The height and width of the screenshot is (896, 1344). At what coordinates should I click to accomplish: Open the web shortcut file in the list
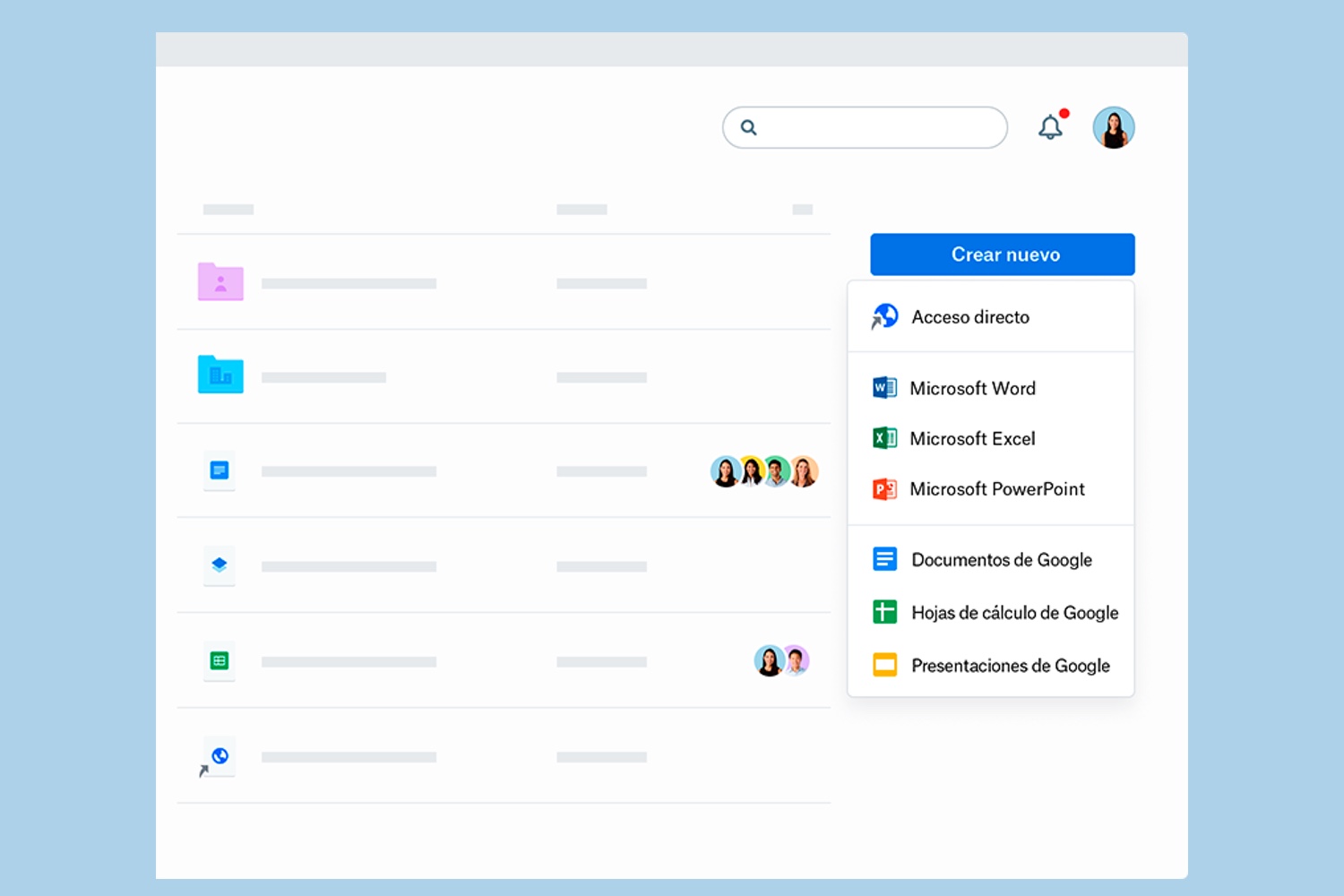tap(217, 757)
